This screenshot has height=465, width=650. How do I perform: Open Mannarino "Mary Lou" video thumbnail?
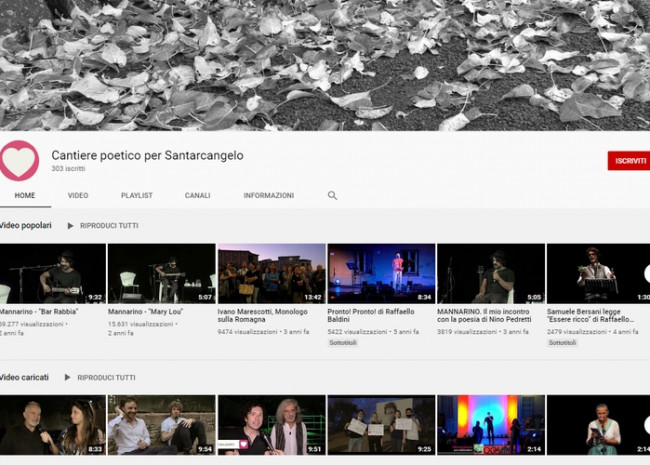[161, 273]
